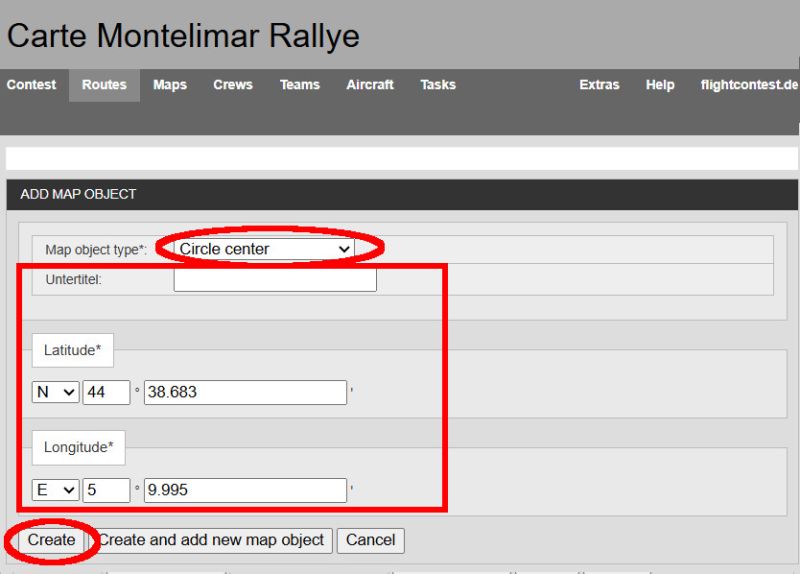Viewport: 800px width, 574px height.
Task: Click Create and add new map object
Action: click(212, 540)
